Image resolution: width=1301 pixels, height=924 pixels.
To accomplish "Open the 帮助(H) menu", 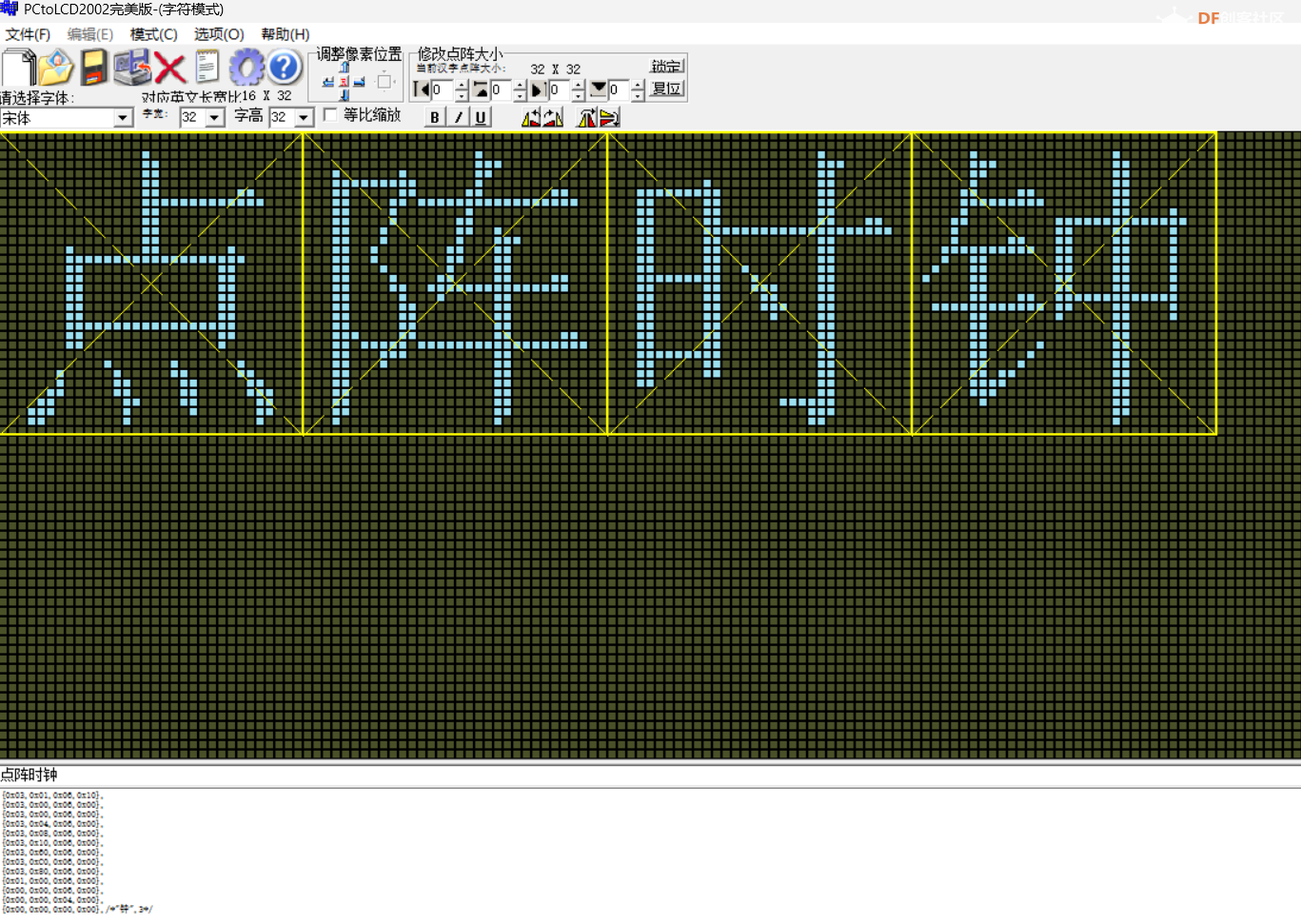I will coord(286,34).
